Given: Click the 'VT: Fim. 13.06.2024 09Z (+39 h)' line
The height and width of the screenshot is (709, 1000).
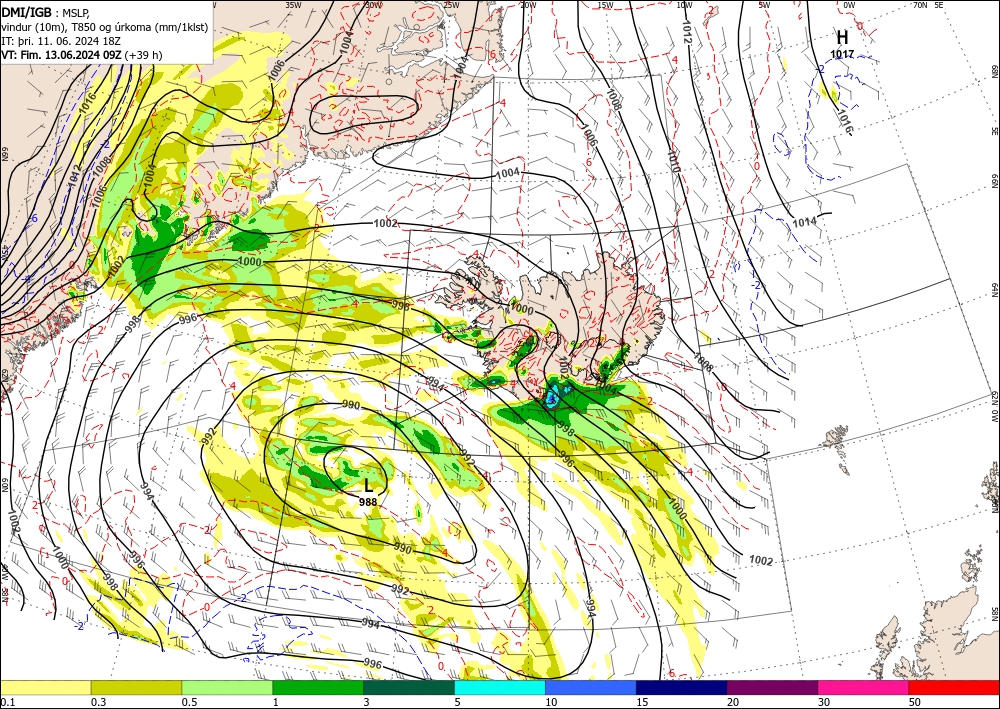Looking at the screenshot, I should [x=82, y=55].
